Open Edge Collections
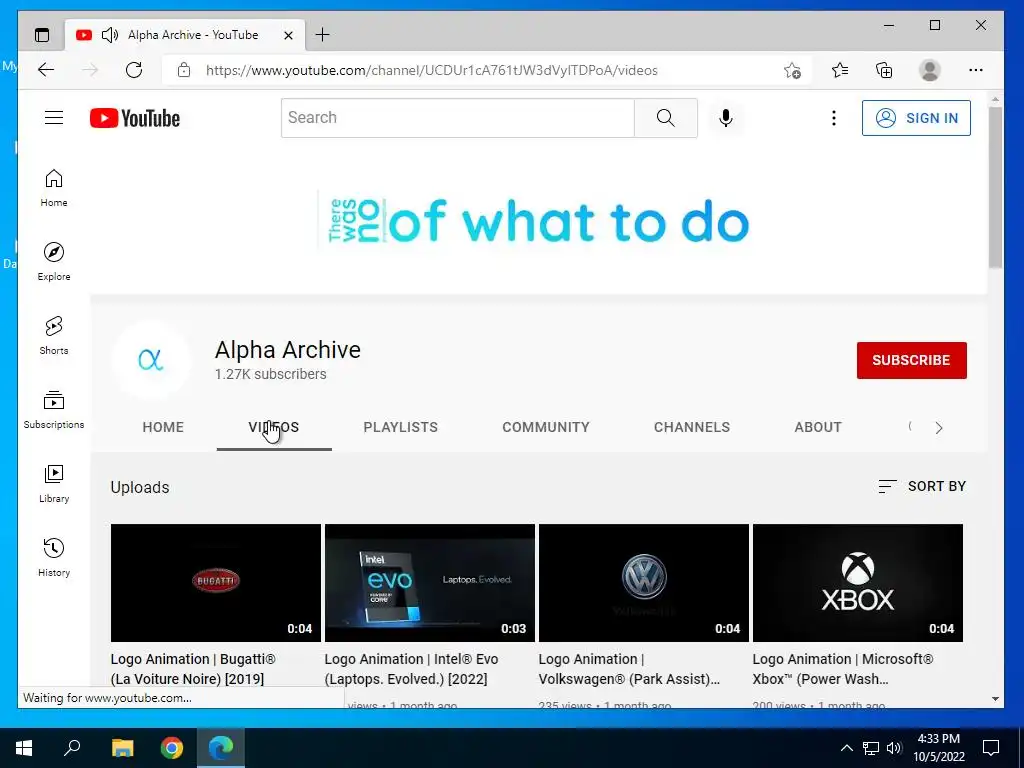 (x=884, y=70)
